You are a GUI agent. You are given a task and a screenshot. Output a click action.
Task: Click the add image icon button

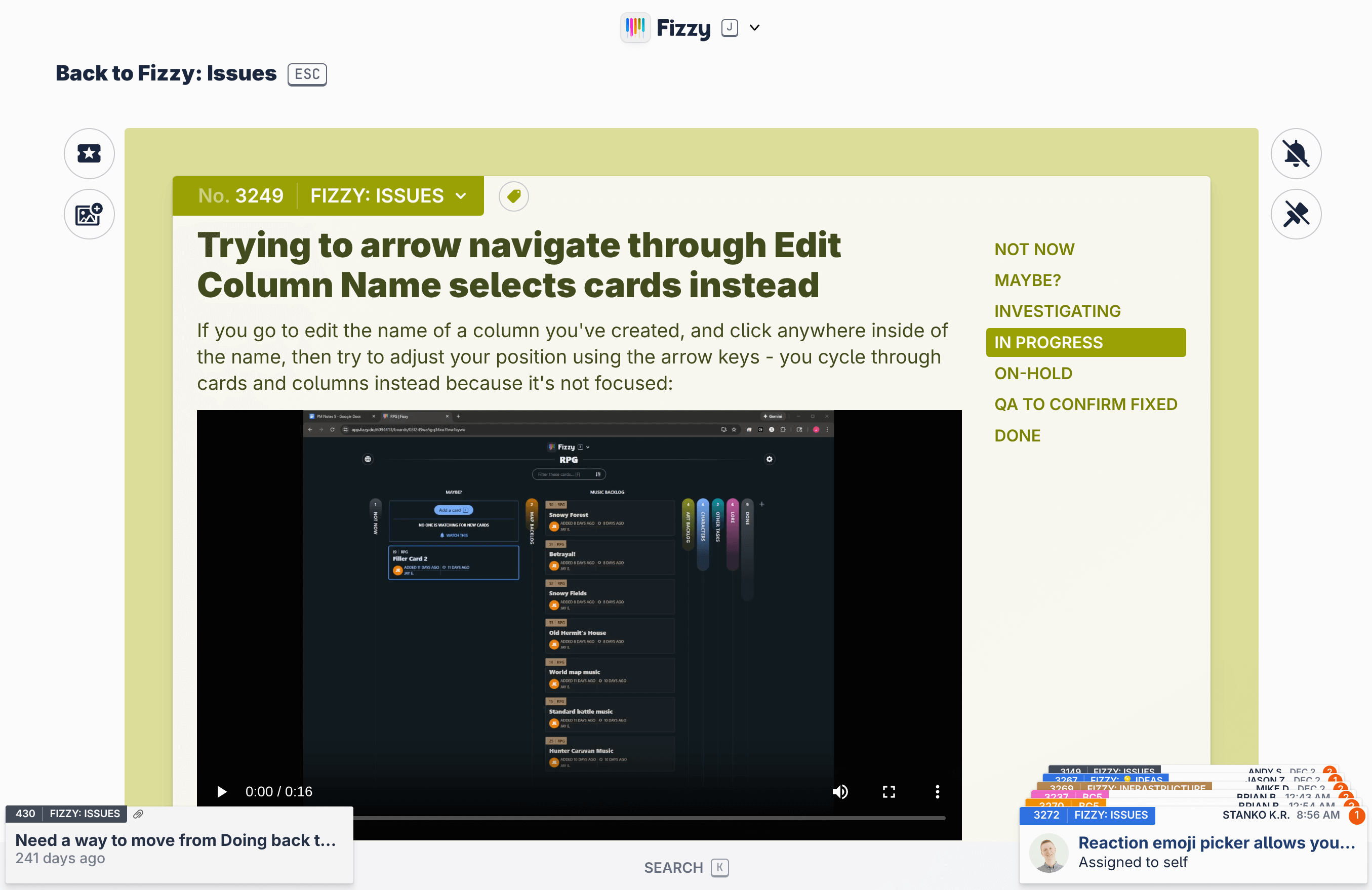click(x=89, y=215)
